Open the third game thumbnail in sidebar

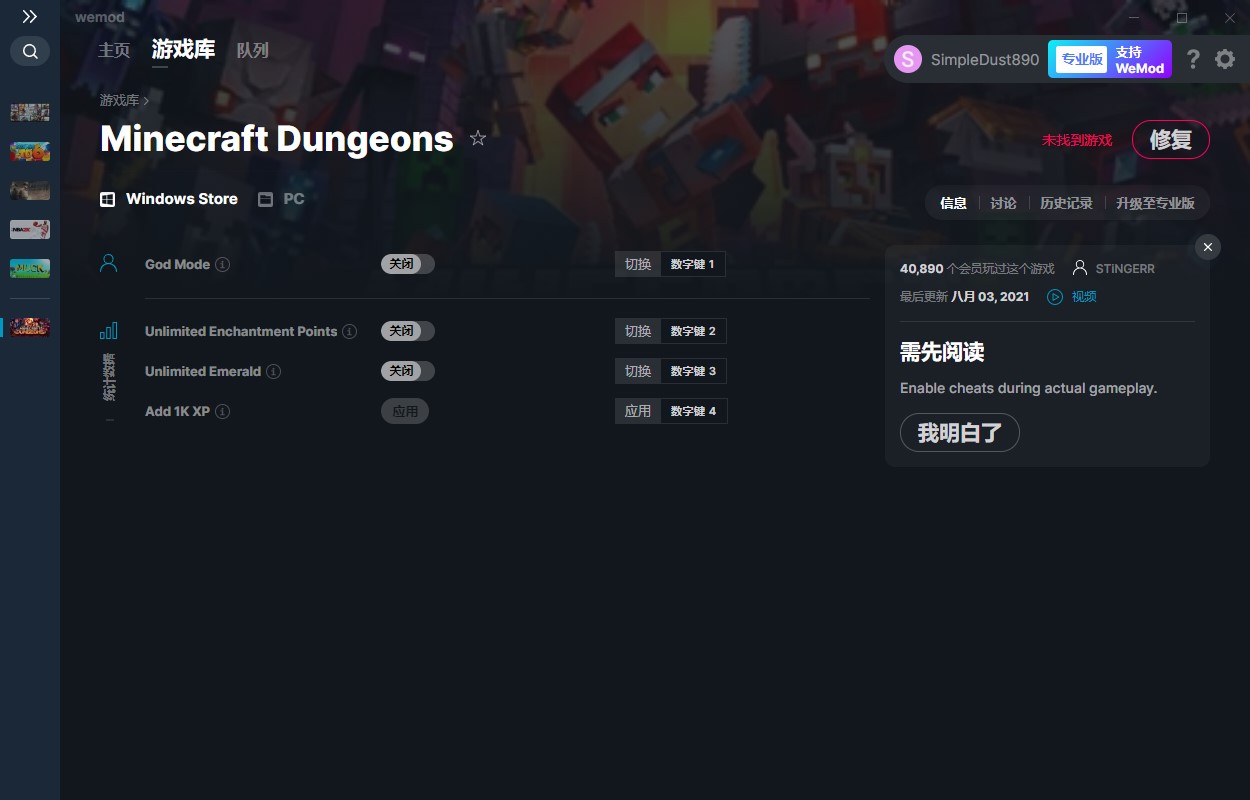(x=30, y=190)
